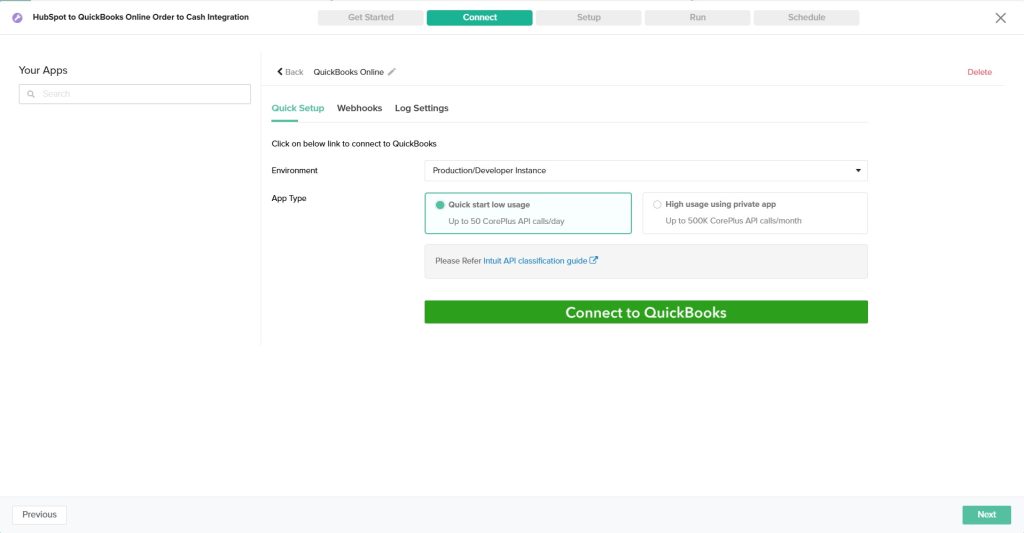Click the search magnifier icon in Your Apps
The height and width of the screenshot is (533, 1024).
point(31,94)
